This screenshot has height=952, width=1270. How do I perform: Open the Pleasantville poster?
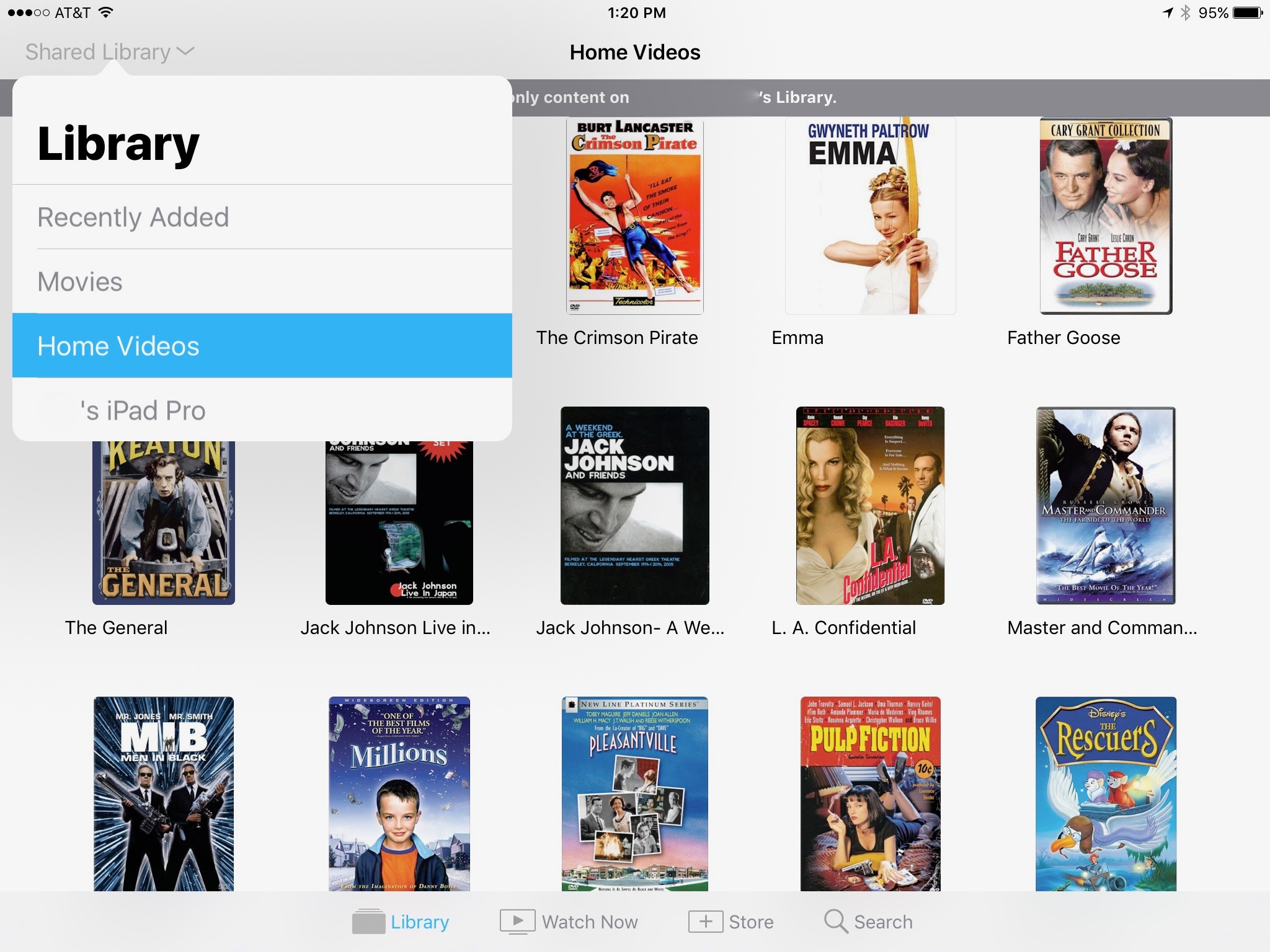635,794
